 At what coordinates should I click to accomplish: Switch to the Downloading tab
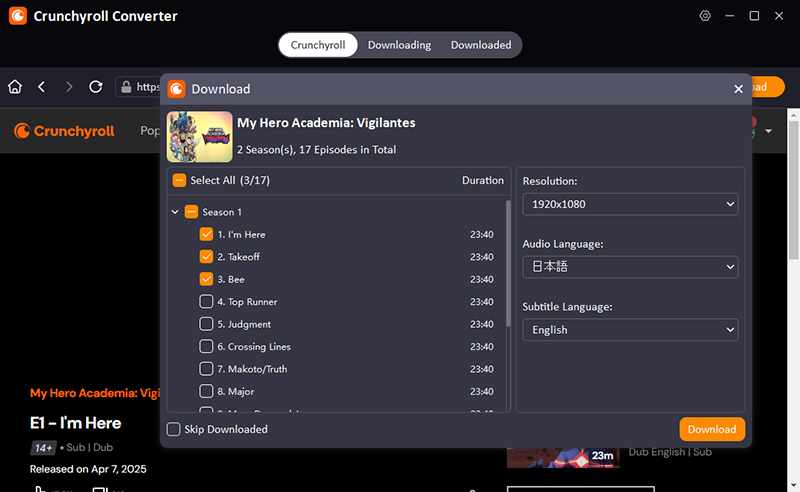pyautogui.click(x=399, y=45)
